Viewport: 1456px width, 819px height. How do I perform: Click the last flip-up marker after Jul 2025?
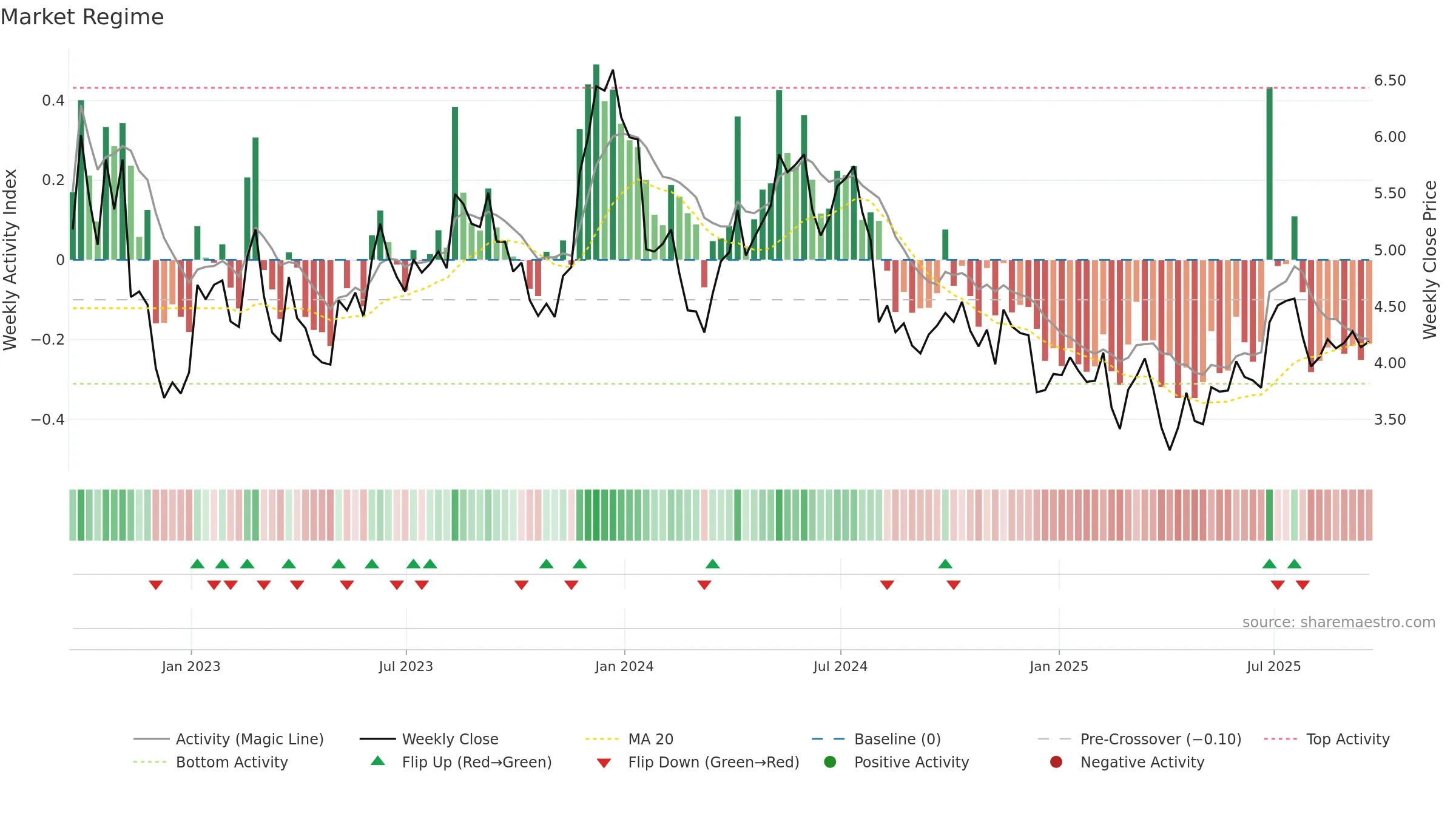click(1294, 564)
